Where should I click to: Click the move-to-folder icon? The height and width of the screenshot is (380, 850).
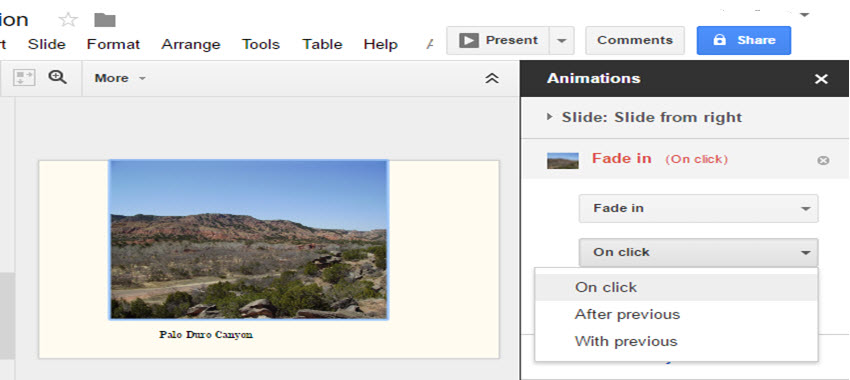pyautogui.click(x=105, y=20)
